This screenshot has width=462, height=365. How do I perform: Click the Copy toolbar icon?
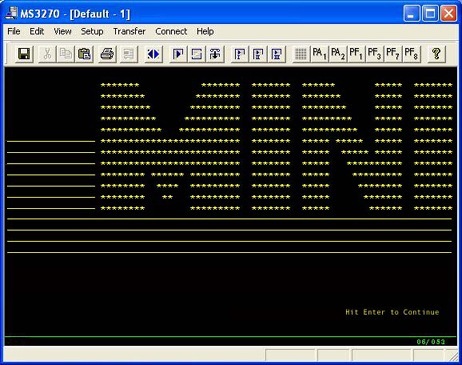point(66,54)
